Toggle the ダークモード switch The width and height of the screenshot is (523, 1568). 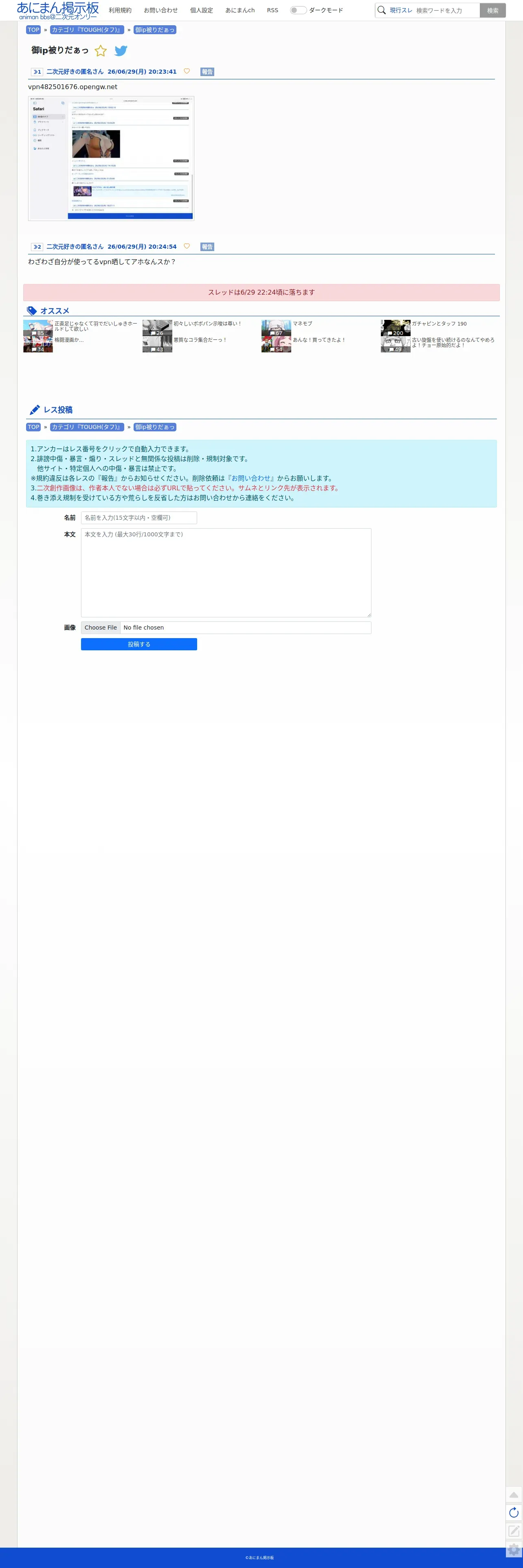coord(297,10)
